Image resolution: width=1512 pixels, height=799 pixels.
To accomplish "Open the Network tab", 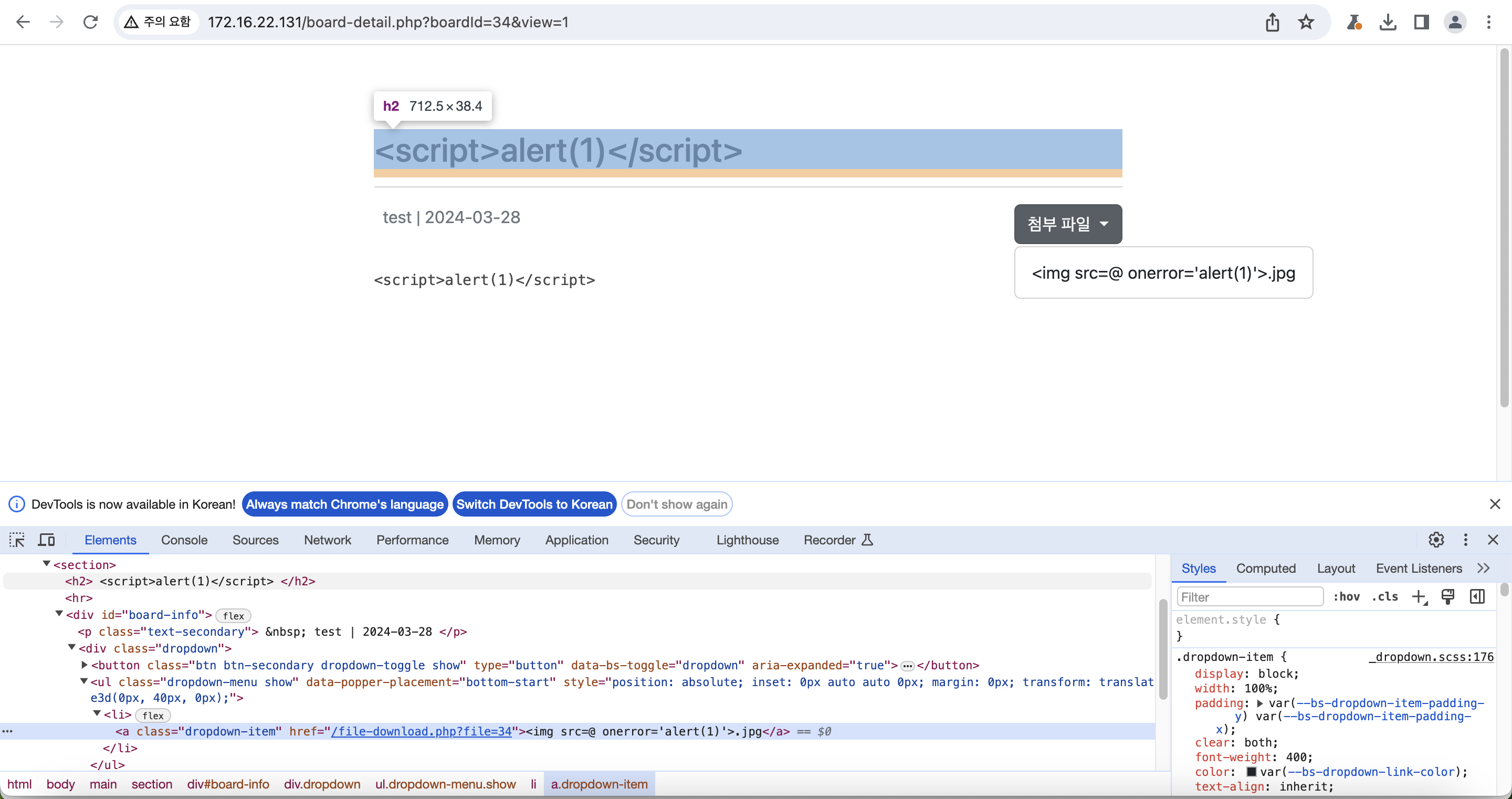I will (x=328, y=540).
